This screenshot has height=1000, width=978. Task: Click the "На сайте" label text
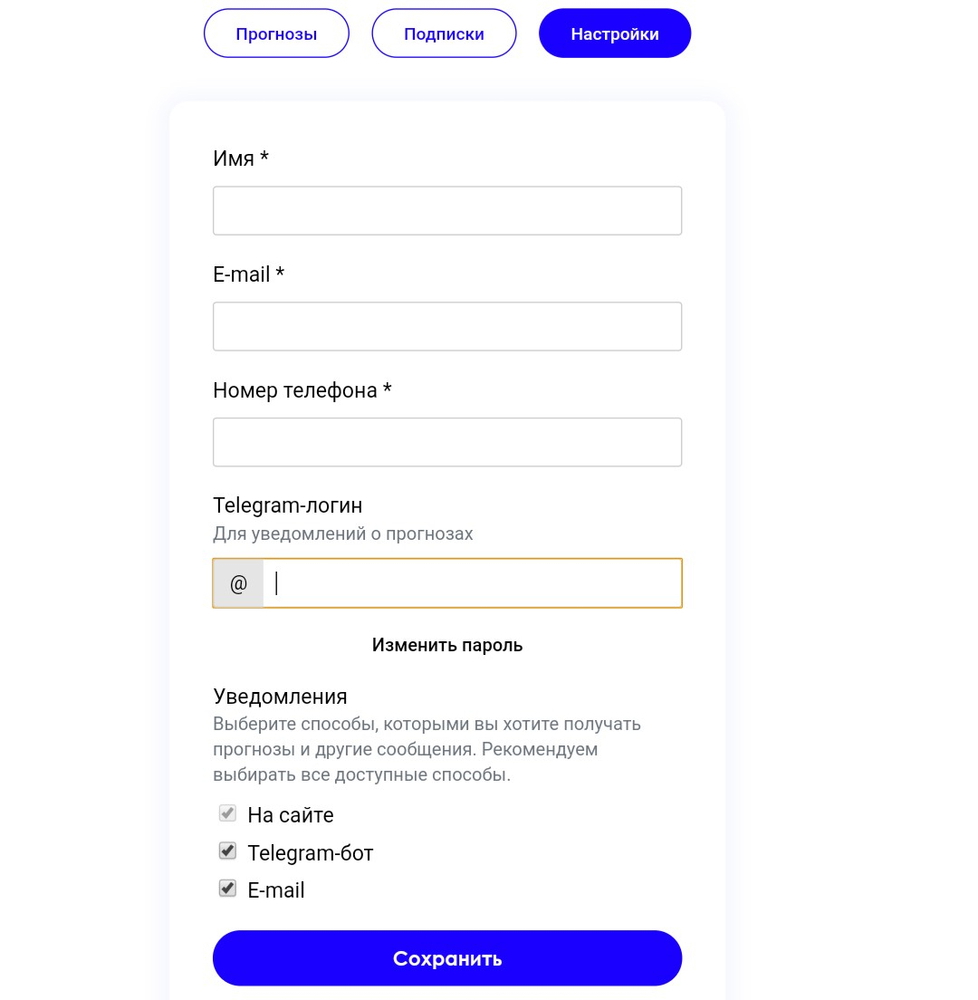290,815
